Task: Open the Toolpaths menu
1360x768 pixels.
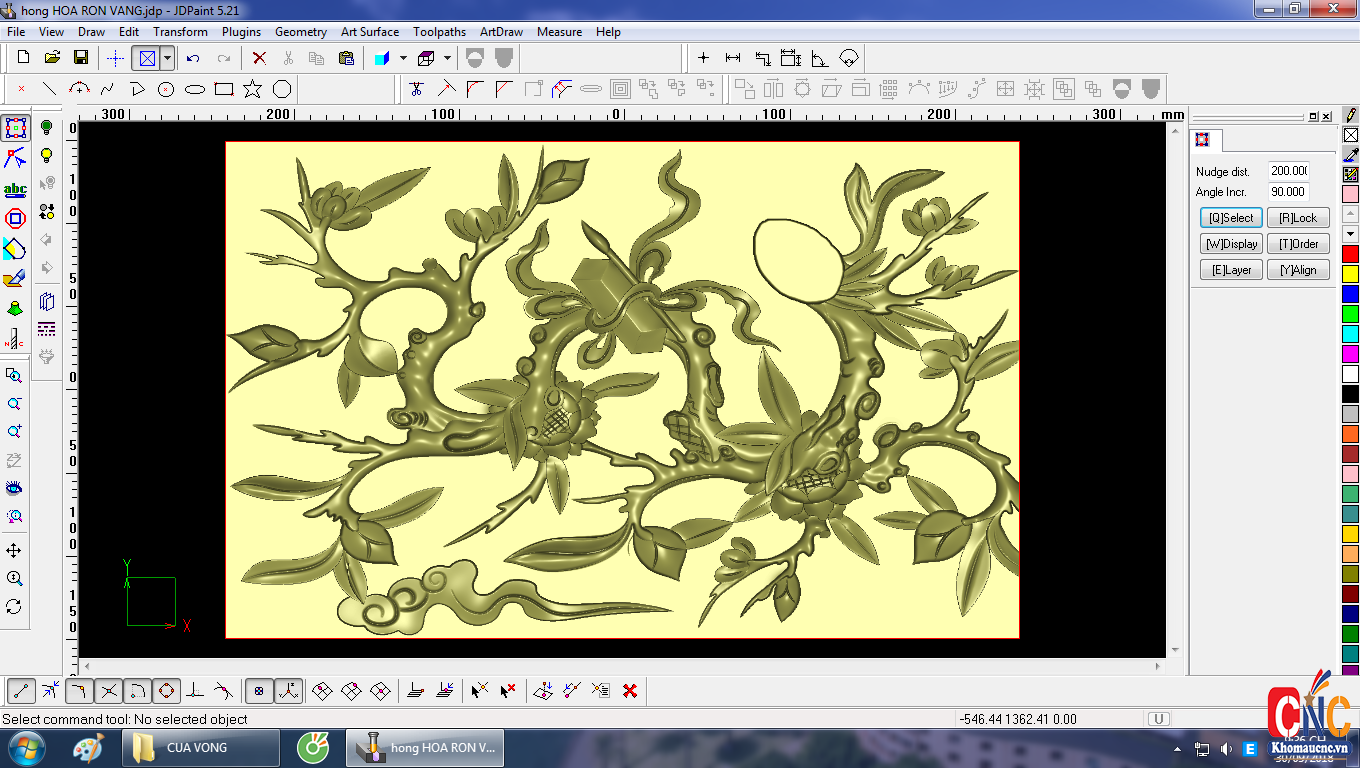Action: click(x=439, y=32)
